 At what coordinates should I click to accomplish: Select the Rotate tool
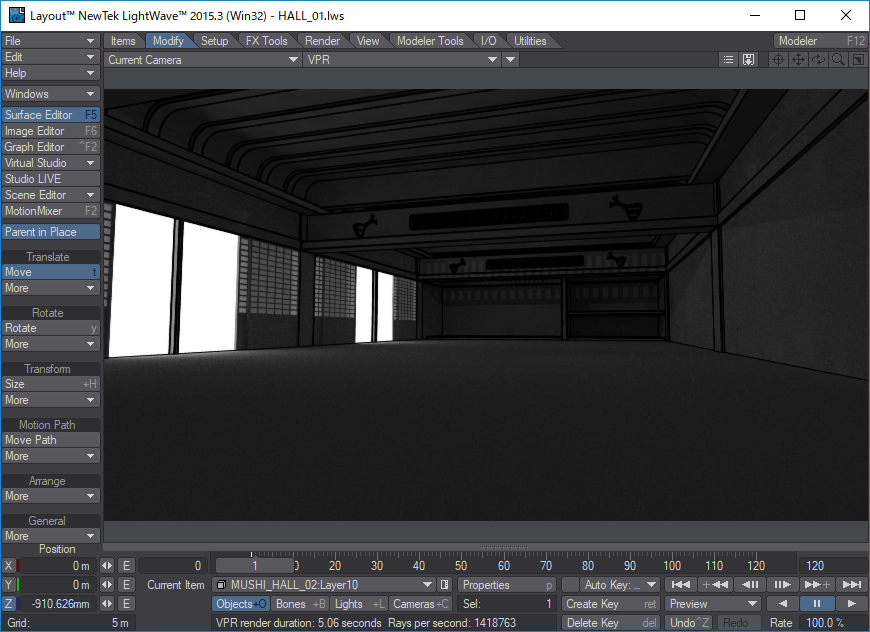(x=50, y=328)
